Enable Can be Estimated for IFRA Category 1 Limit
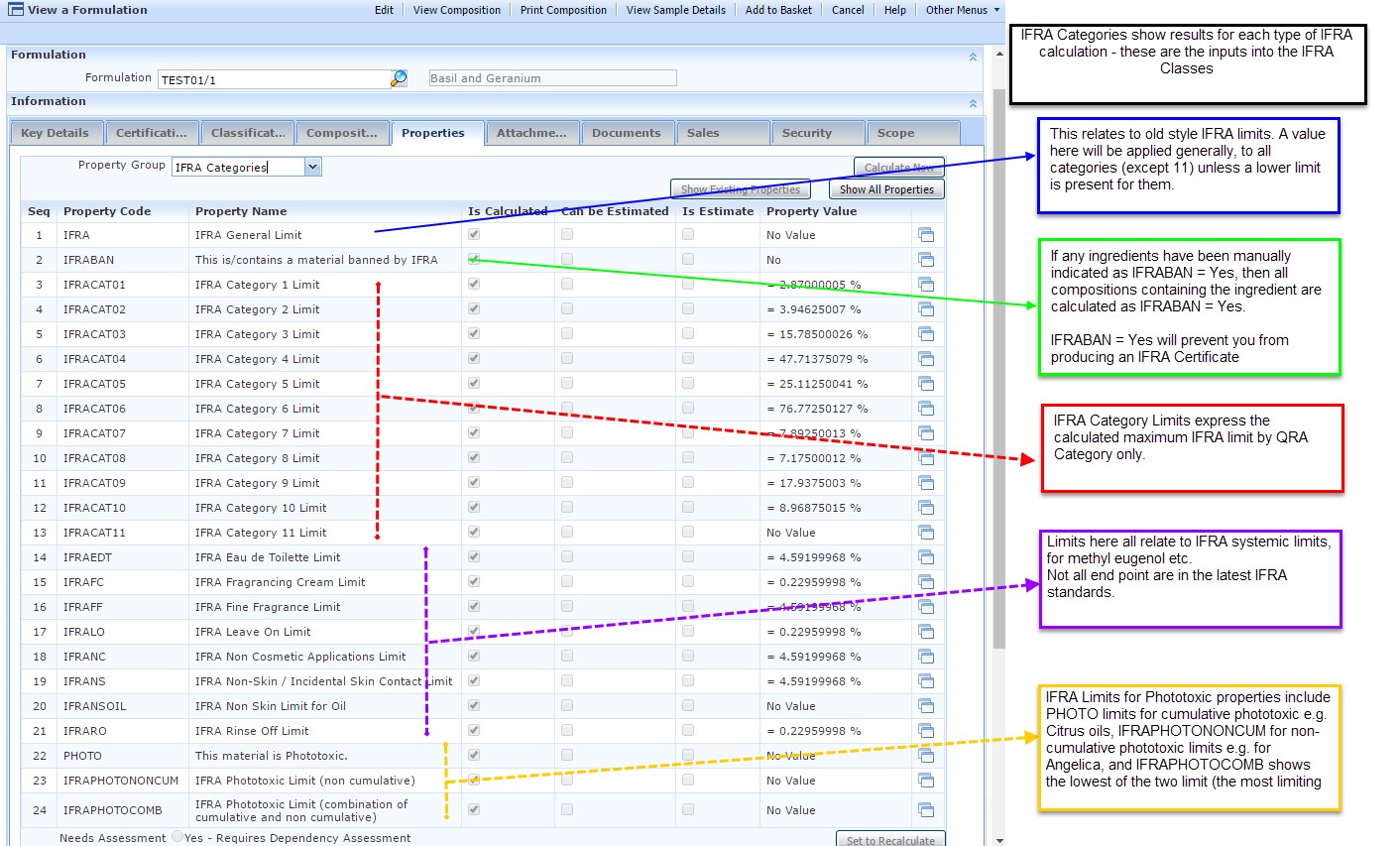Screen dimensions: 1400x846 coord(567,285)
